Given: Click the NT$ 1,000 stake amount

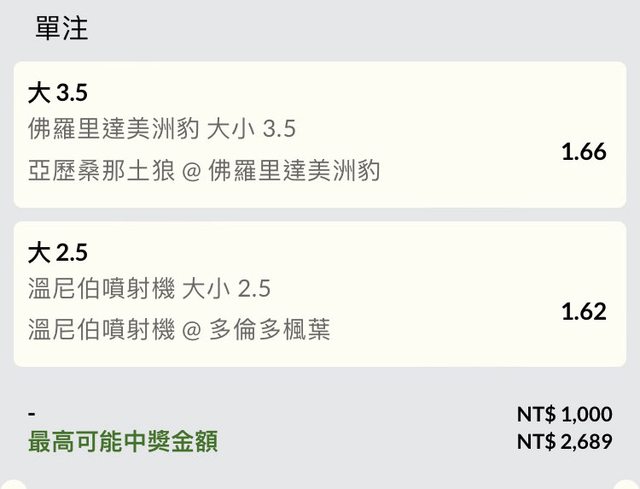Looking at the screenshot, I should (x=564, y=414).
